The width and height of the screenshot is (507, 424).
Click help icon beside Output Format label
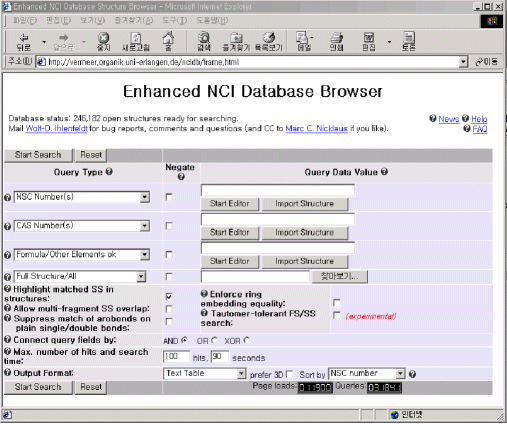point(7,373)
